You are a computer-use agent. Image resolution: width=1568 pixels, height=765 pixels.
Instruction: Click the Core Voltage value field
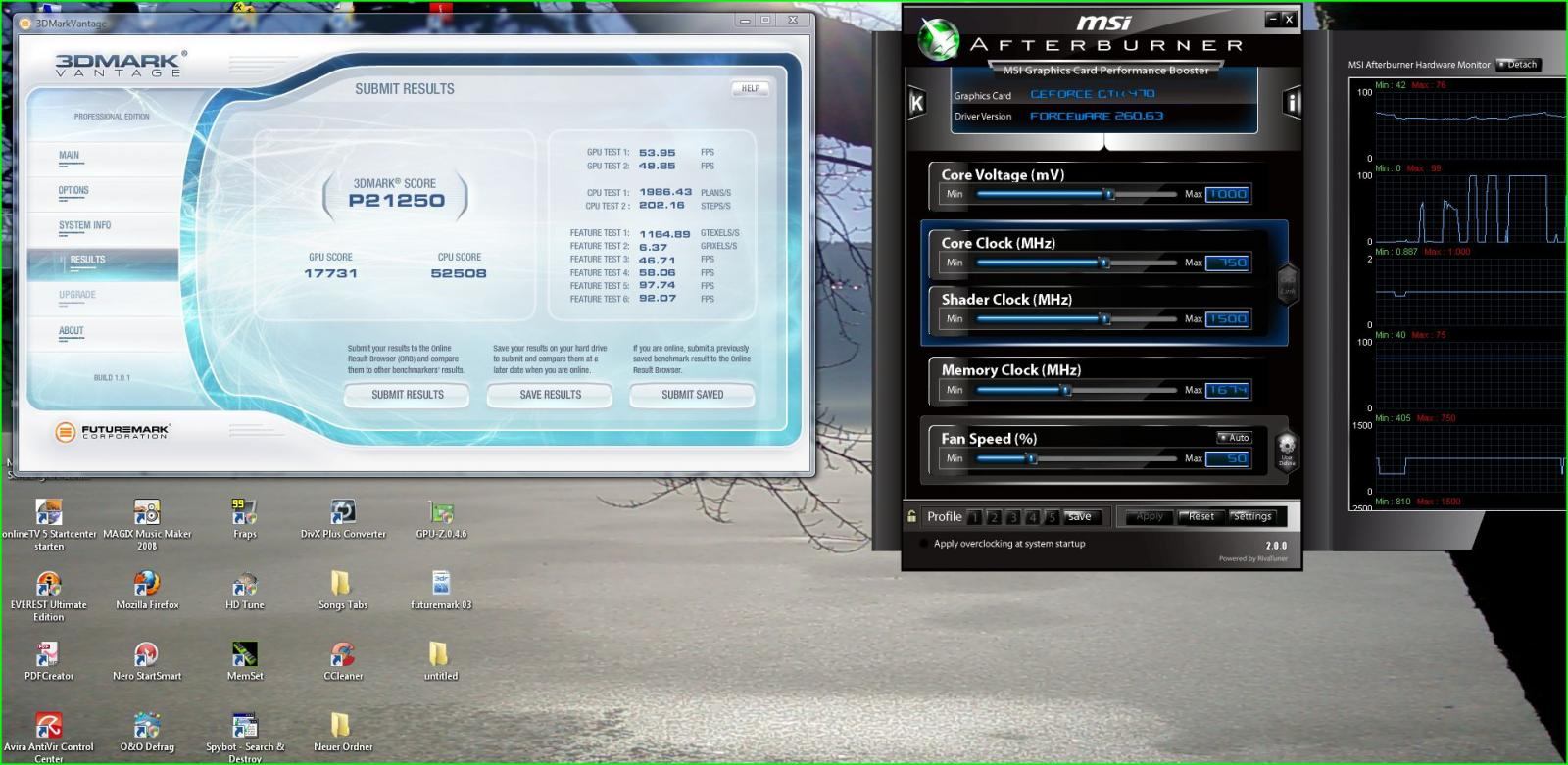pyautogui.click(x=1228, y=194)
